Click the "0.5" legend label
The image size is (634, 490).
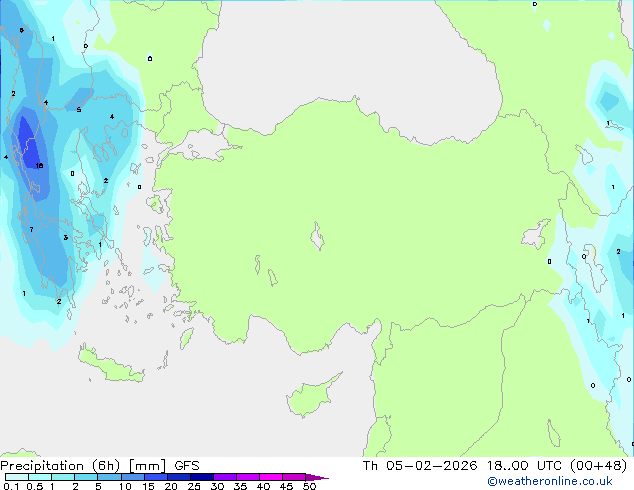[x=34, y=486]
